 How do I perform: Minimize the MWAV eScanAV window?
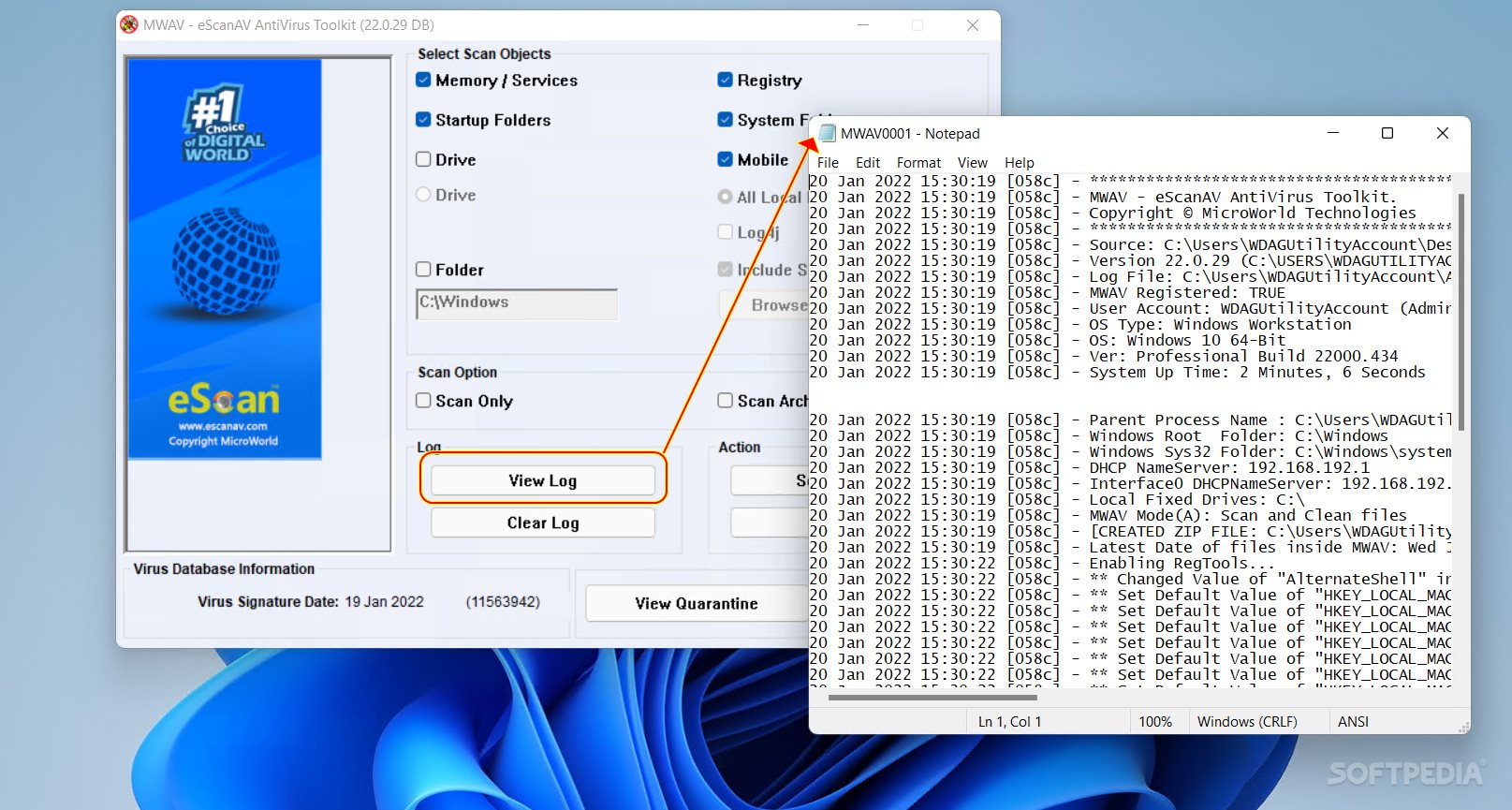pyautogui.click(x=862, y=25)
